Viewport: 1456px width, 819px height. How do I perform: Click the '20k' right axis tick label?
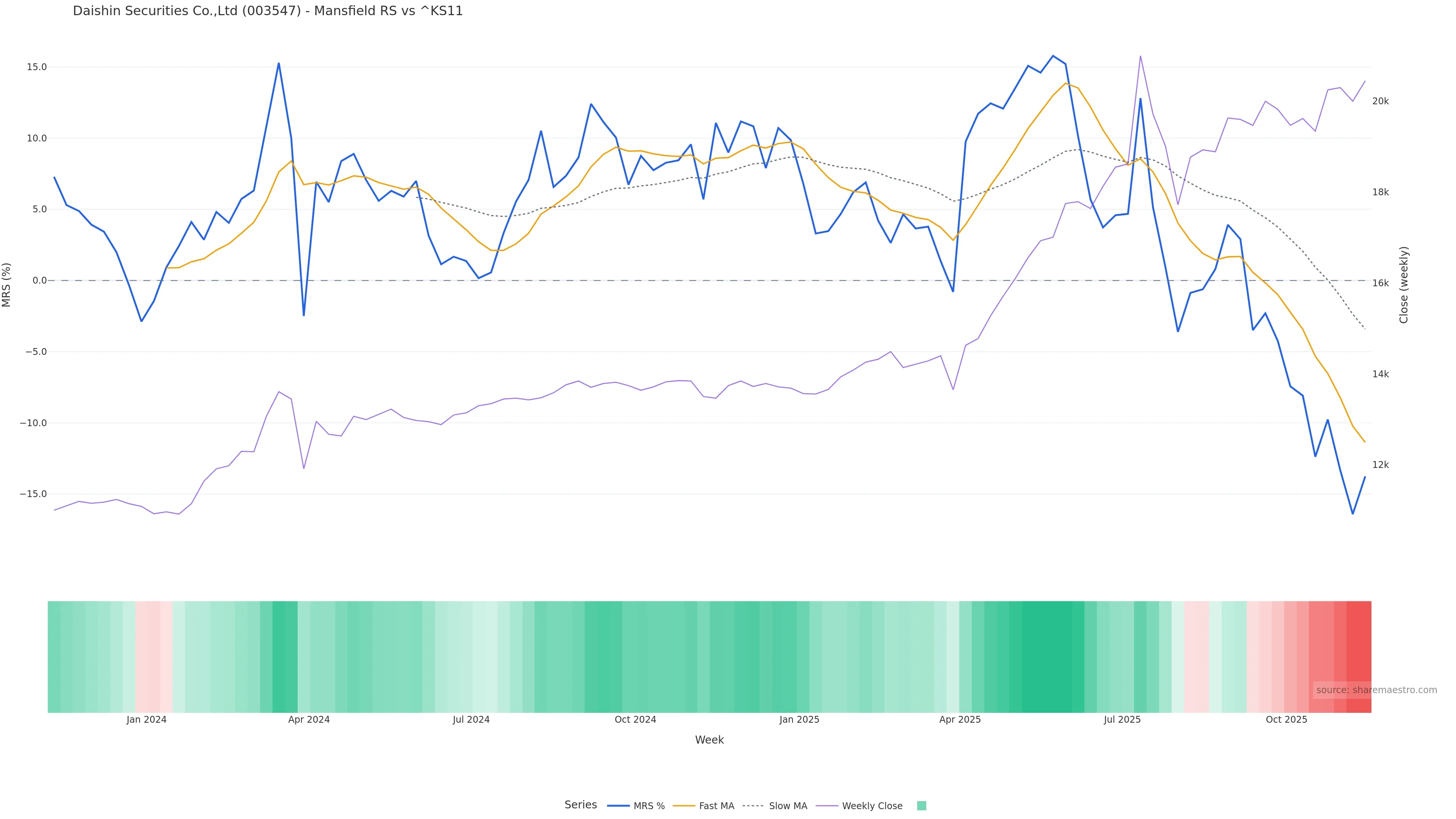coord(1380,101)
